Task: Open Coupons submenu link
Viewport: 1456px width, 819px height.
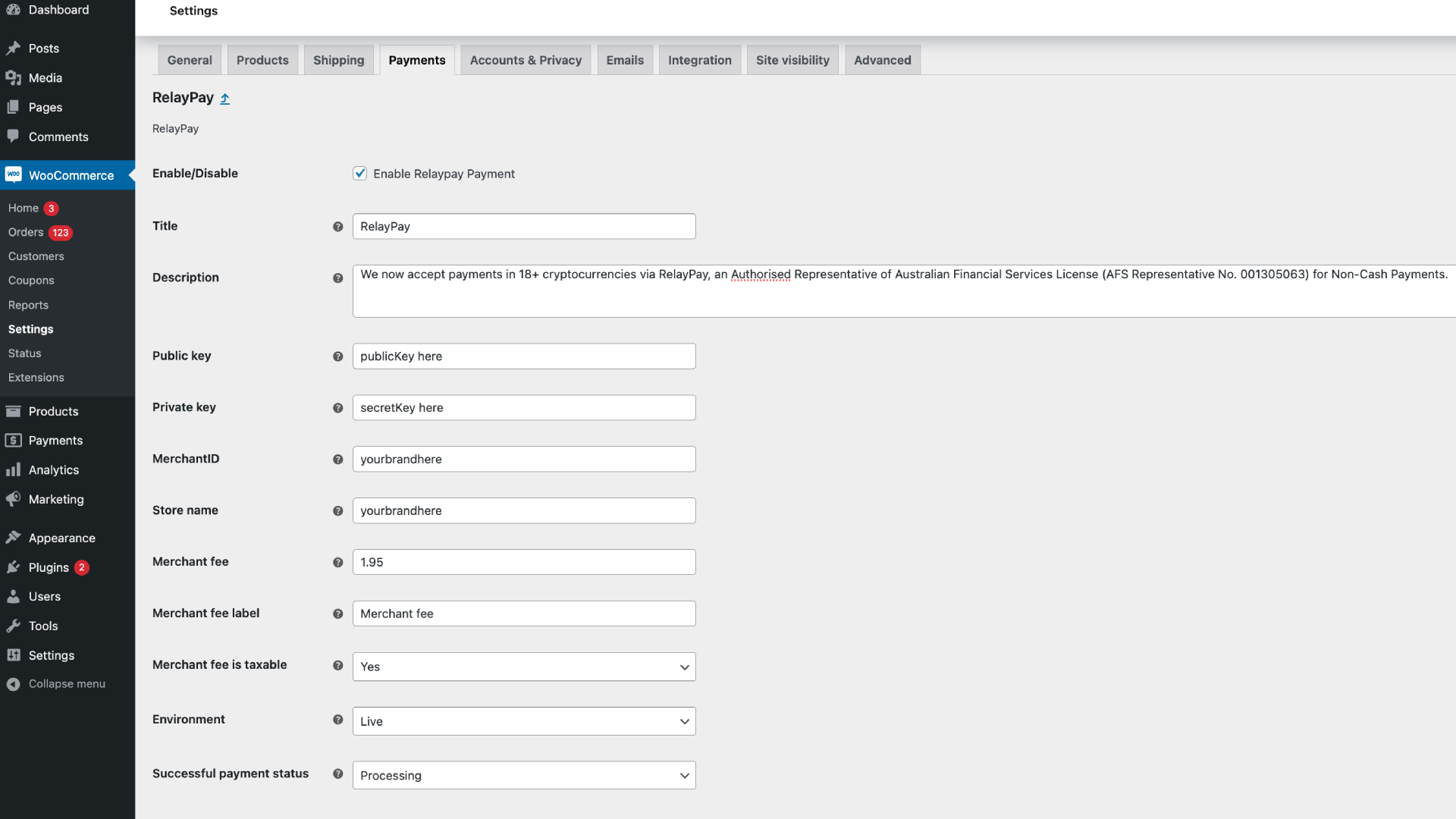Action: [x=31, y=281]
